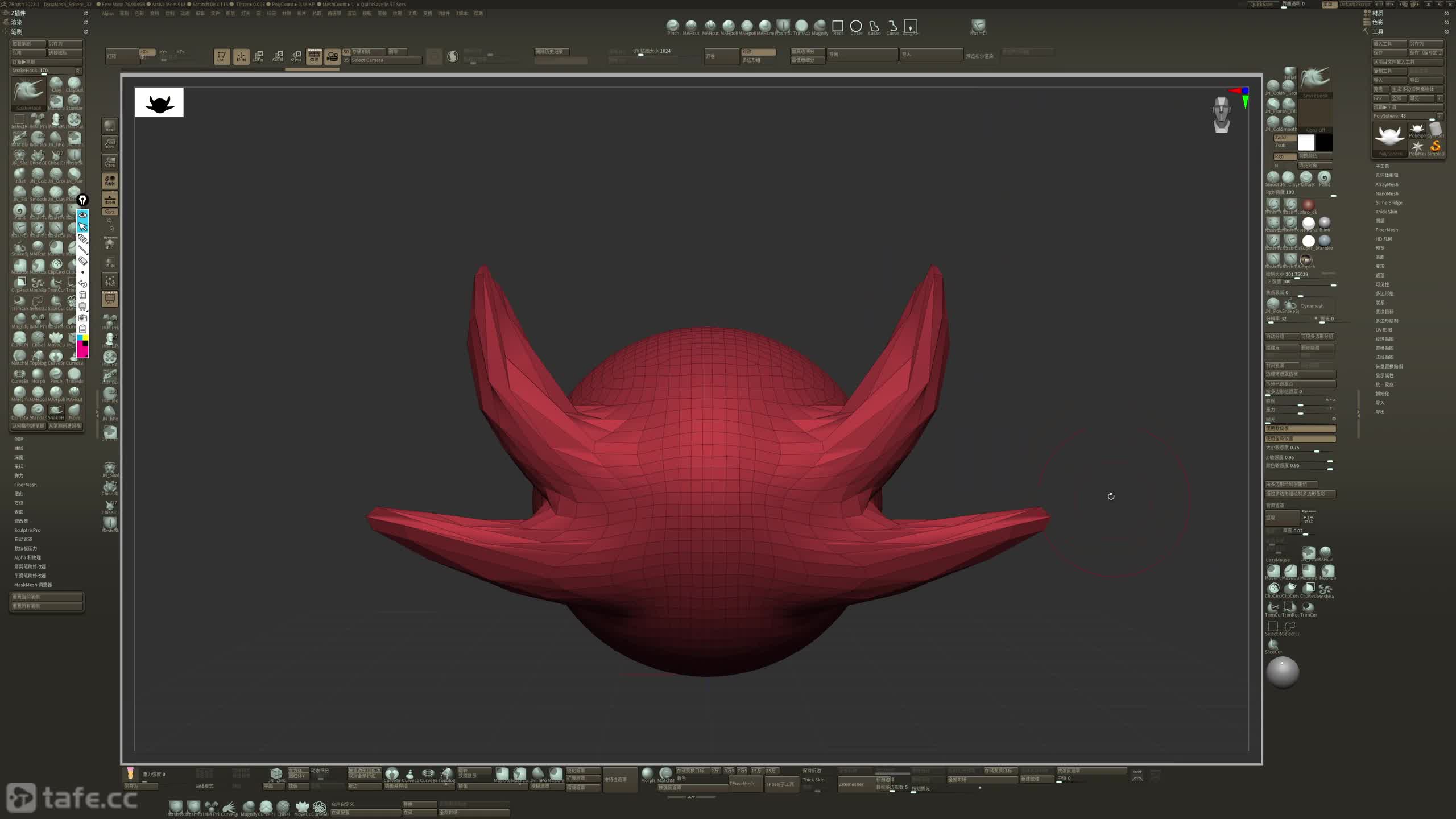Toggle the Dynamic perspective button on left shelf

point(110,243)
